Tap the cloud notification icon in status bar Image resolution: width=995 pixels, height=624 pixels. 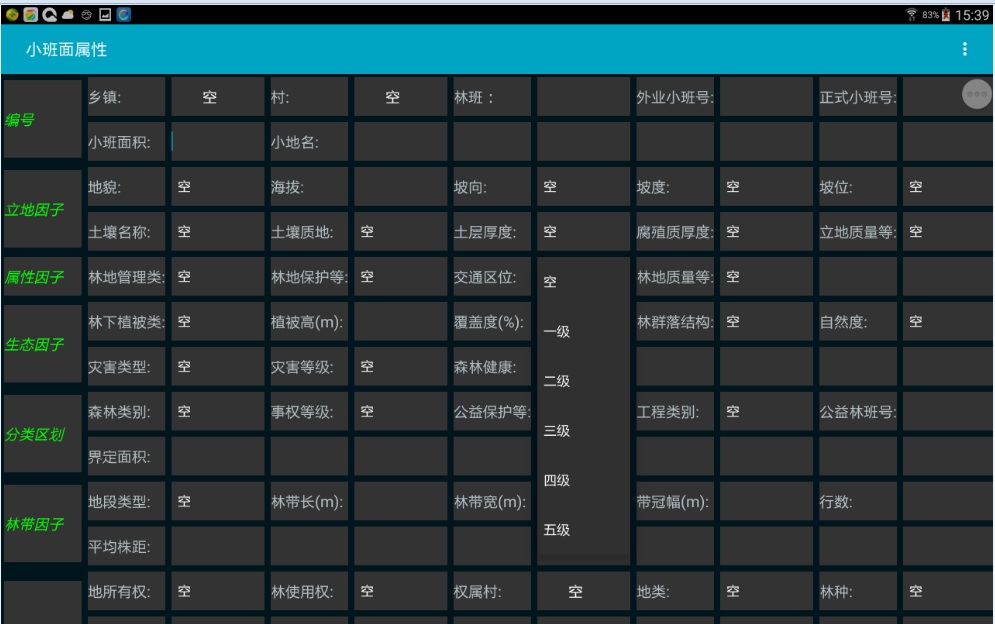point(68,15)
